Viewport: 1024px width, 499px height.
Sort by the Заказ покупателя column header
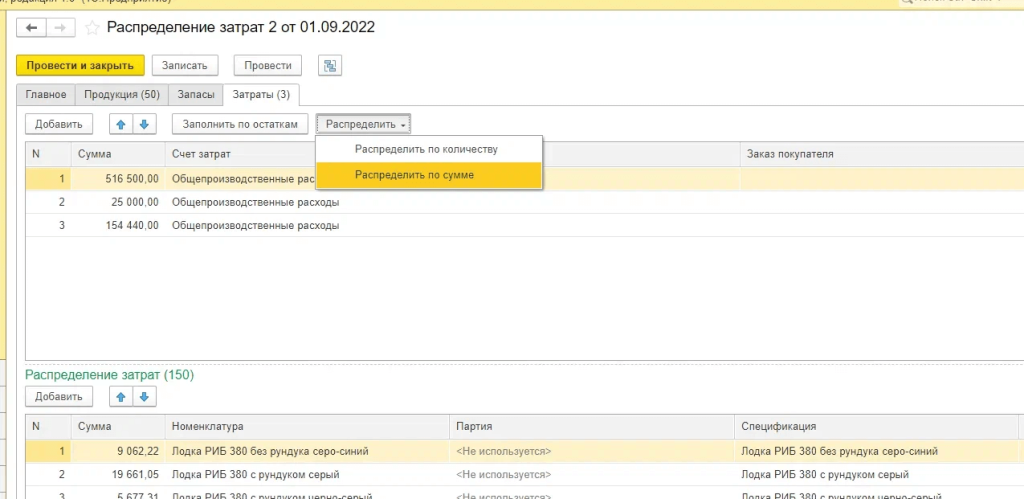[x=790, y=154]
